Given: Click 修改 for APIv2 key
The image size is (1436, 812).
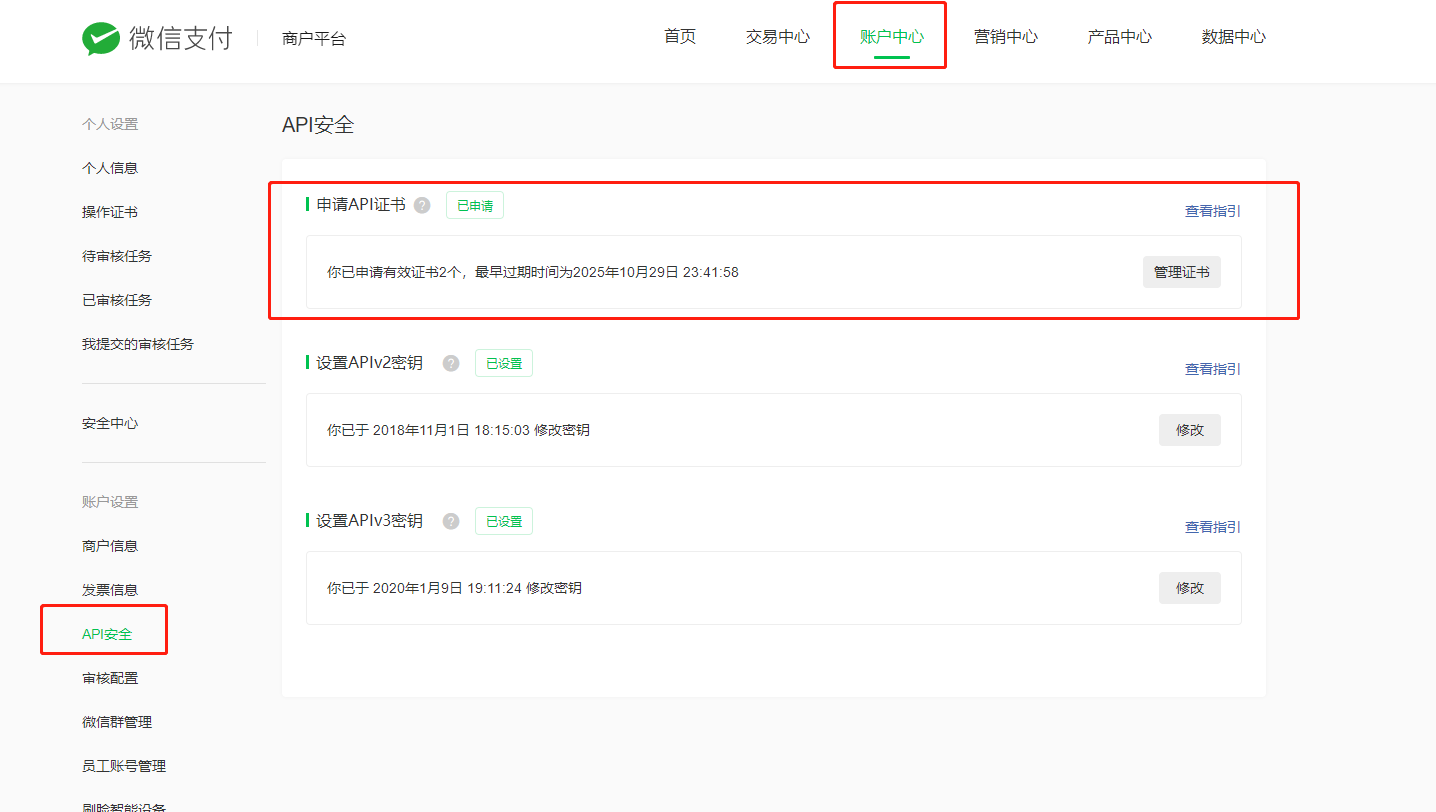Looking at the screenshot, I should 1189,430.
